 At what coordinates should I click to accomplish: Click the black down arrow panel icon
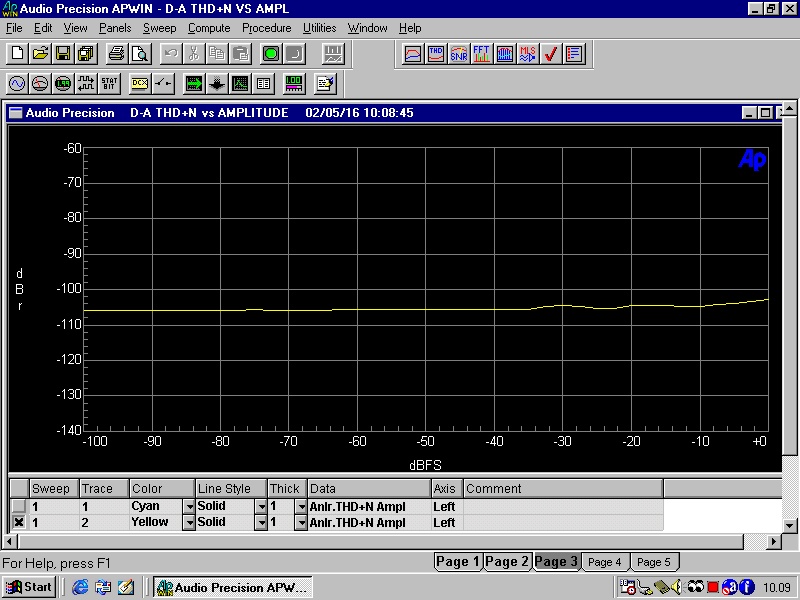[x=217, y=84]
